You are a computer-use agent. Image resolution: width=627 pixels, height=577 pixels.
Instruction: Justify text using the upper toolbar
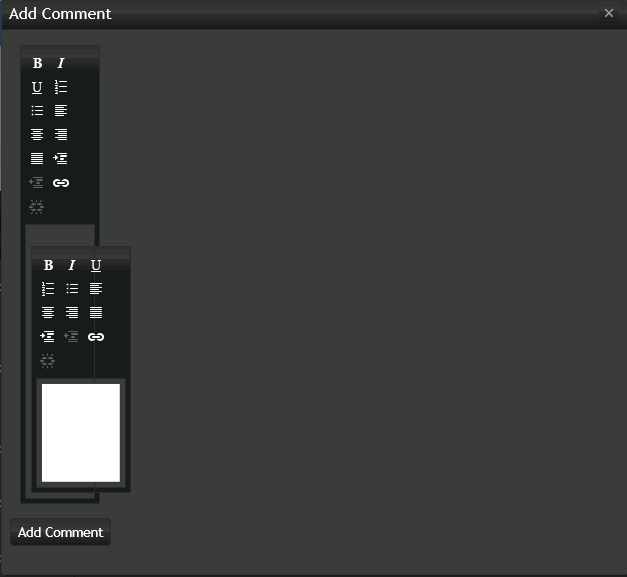pyautogui.click(x=37, y=158)
